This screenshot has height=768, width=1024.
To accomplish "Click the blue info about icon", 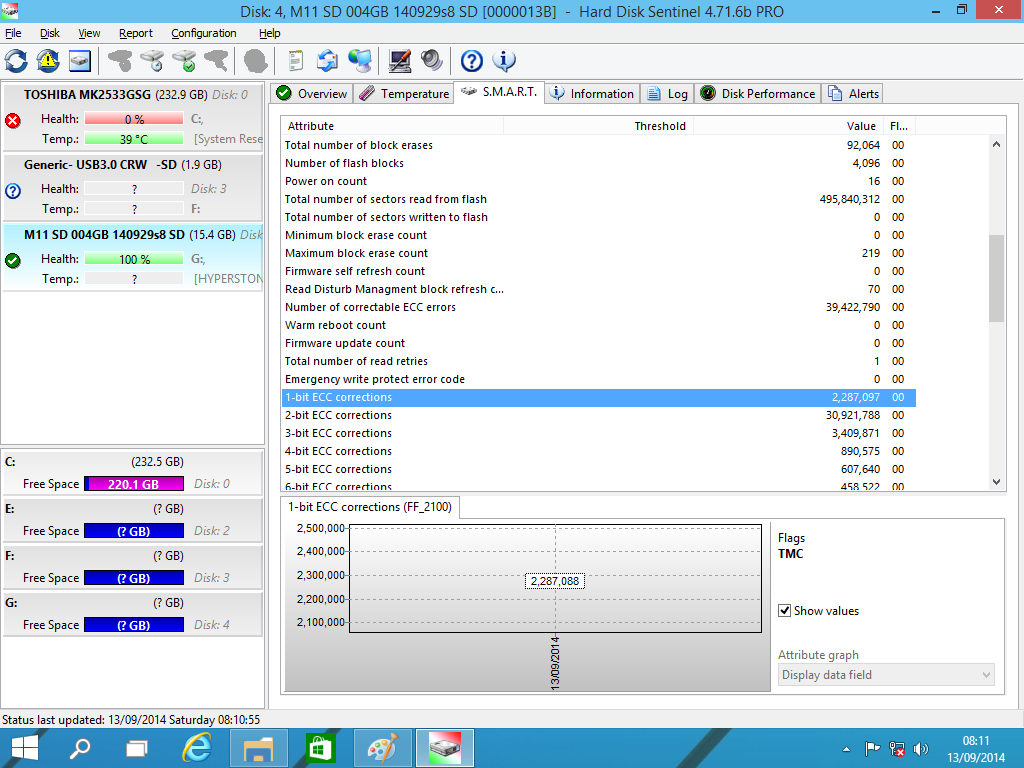I will [x=504, y=61].
